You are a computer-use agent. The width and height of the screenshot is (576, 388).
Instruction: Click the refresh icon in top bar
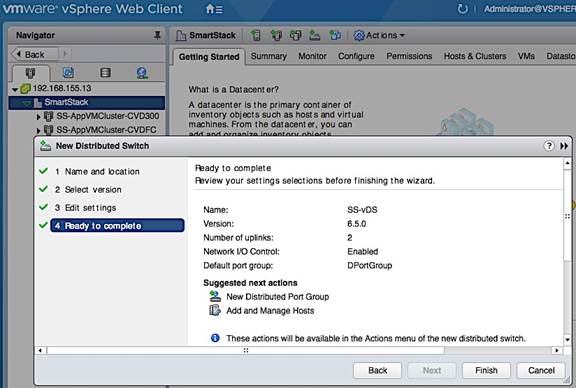tap(462, 8)
